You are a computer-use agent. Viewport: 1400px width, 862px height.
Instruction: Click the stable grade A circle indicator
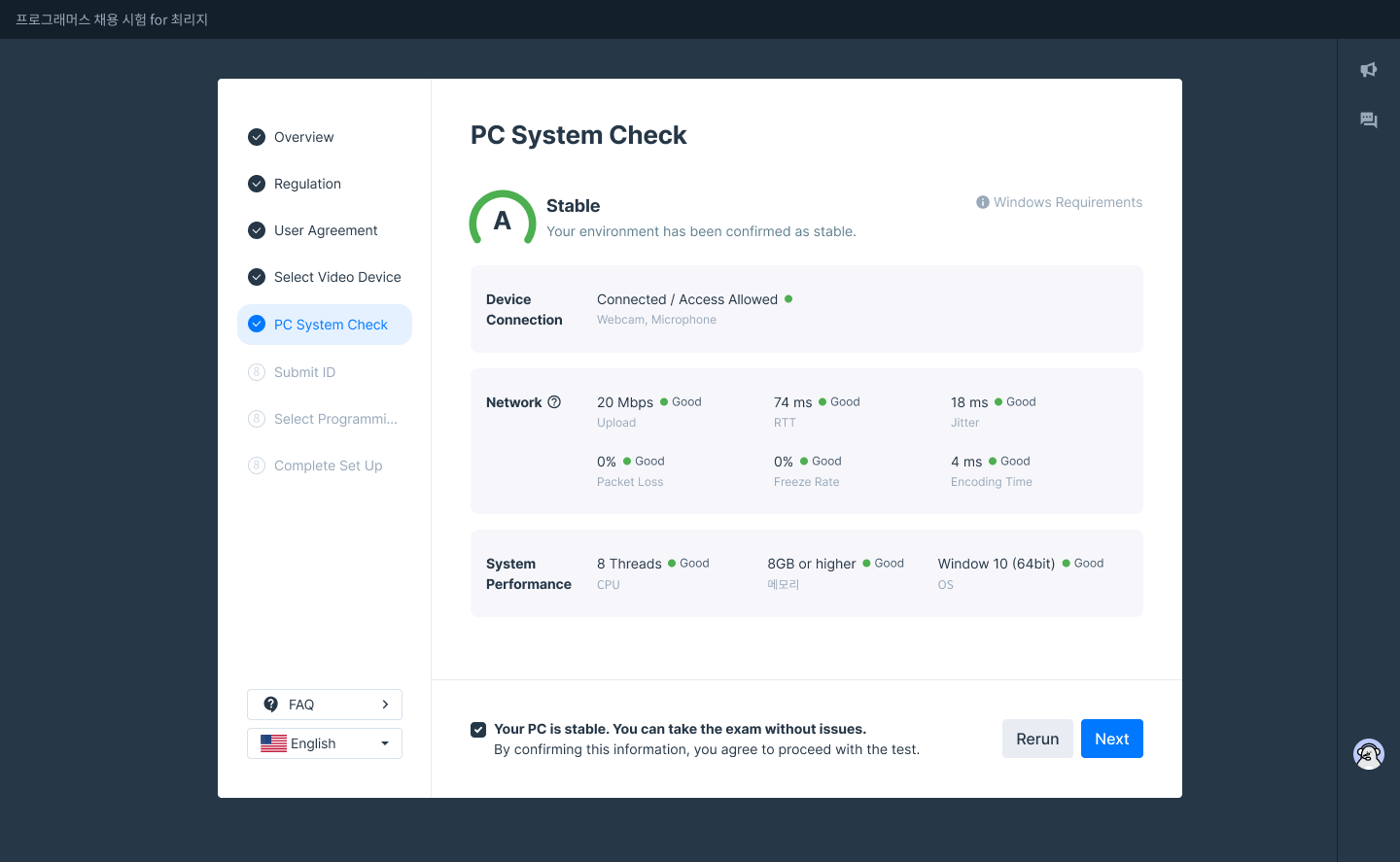(503, 221)
